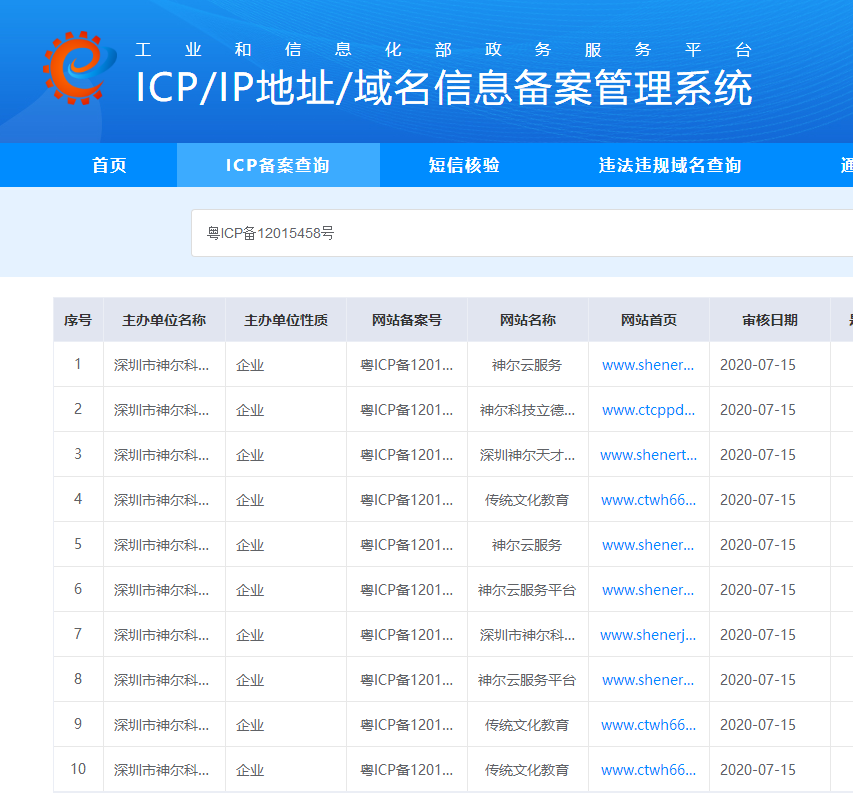Click sequence number 10 cell

[x=78, y=769]
